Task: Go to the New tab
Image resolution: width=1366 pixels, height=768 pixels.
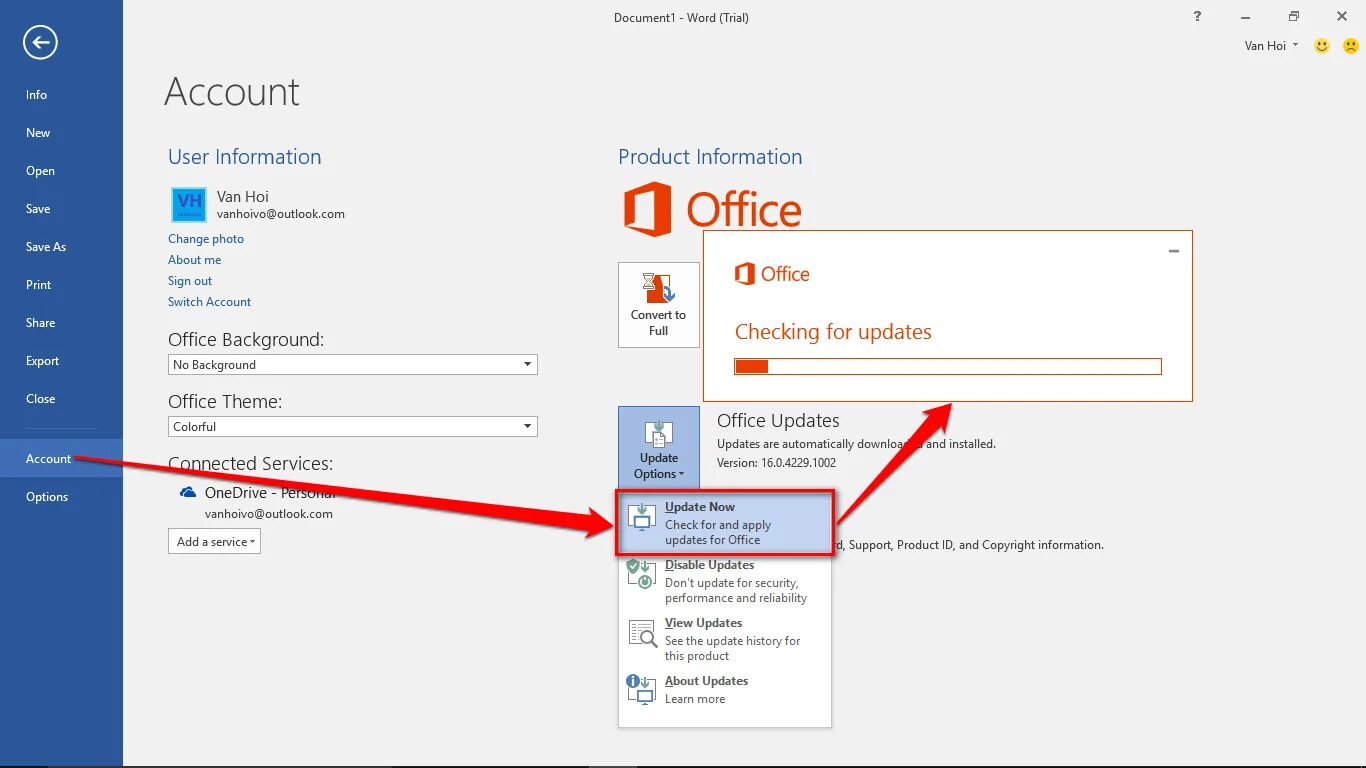Action: (61, 133)
